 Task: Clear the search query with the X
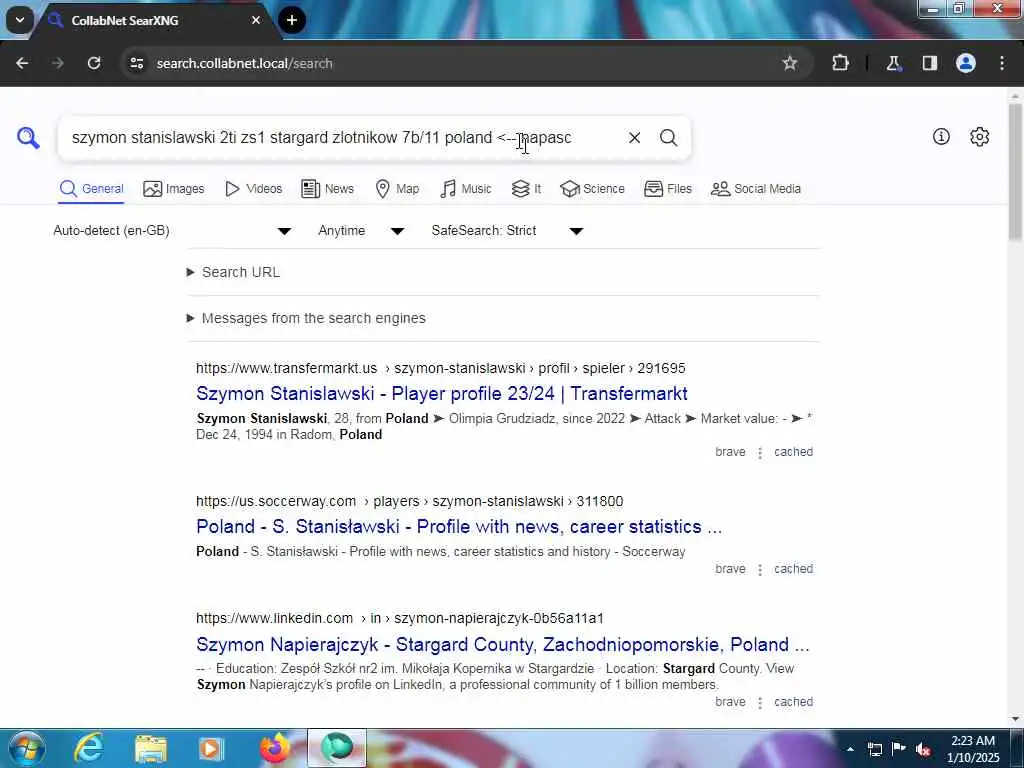point(634,138)
